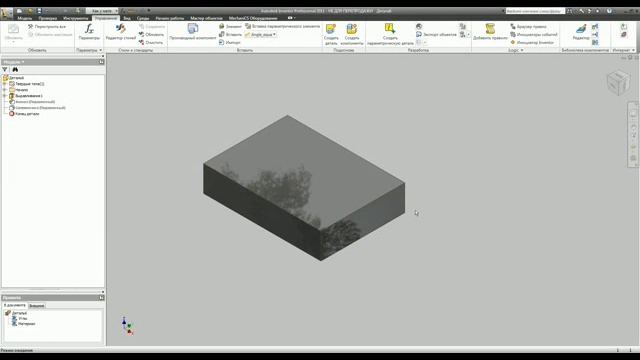Open Инициаторы событий in iLogic
Screen dimensions: 640x360
(533, 35)
